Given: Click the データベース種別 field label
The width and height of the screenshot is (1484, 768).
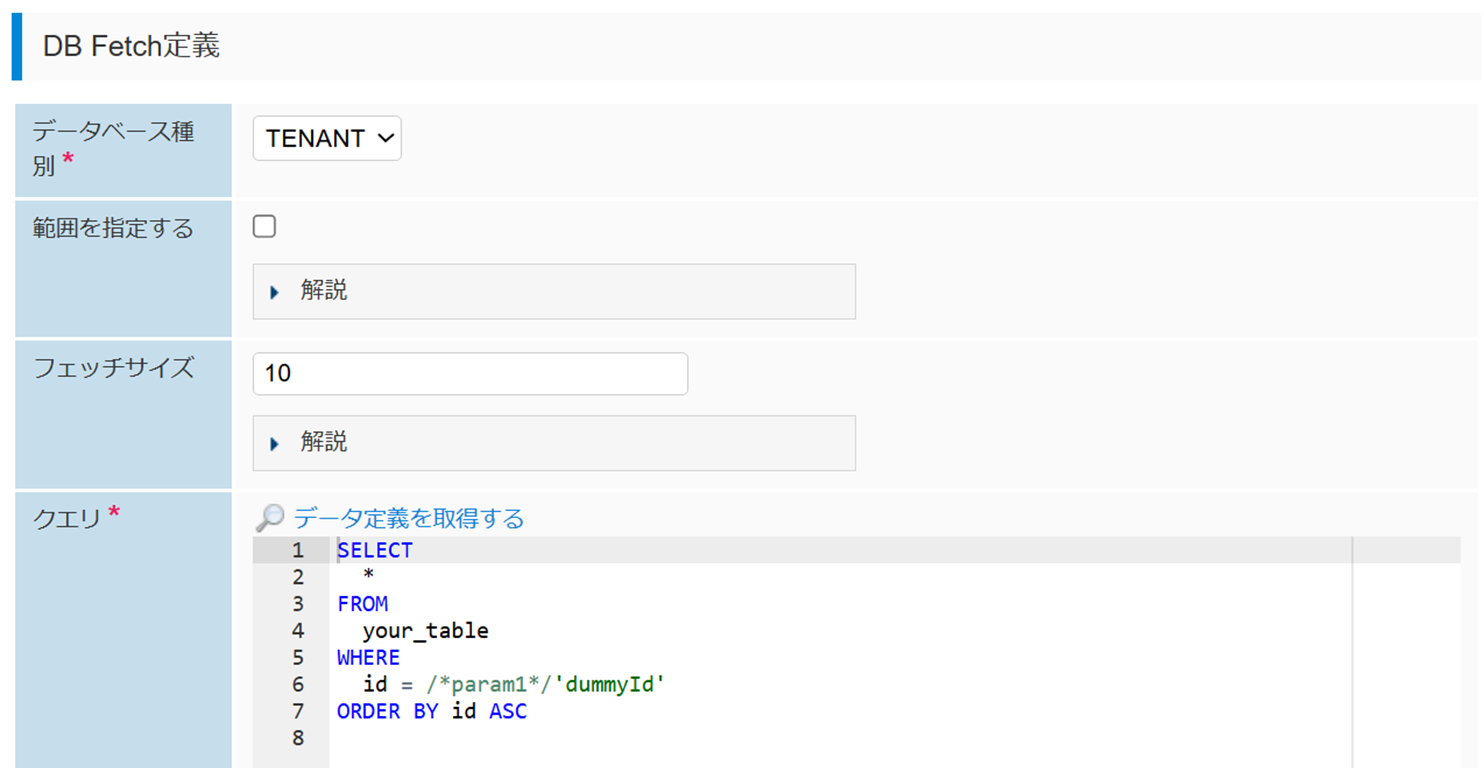Looking at the screenshot, I should tap(113, 148).
